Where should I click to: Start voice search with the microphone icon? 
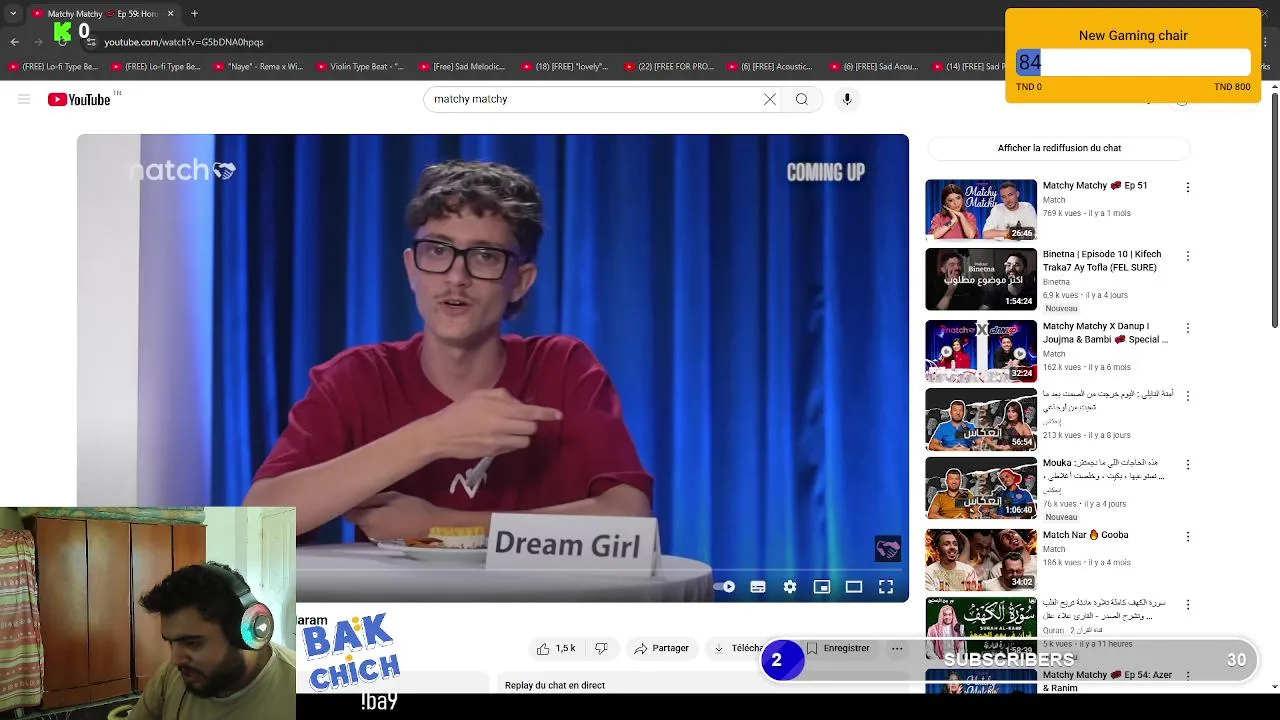(x=847, y=99)
